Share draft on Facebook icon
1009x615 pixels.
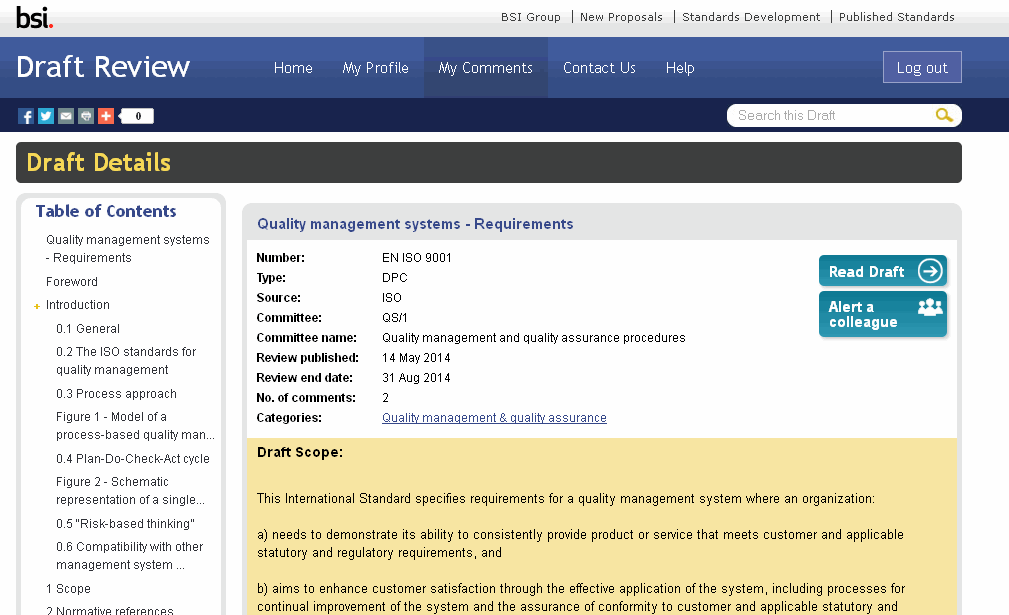[x=26, y=116]
